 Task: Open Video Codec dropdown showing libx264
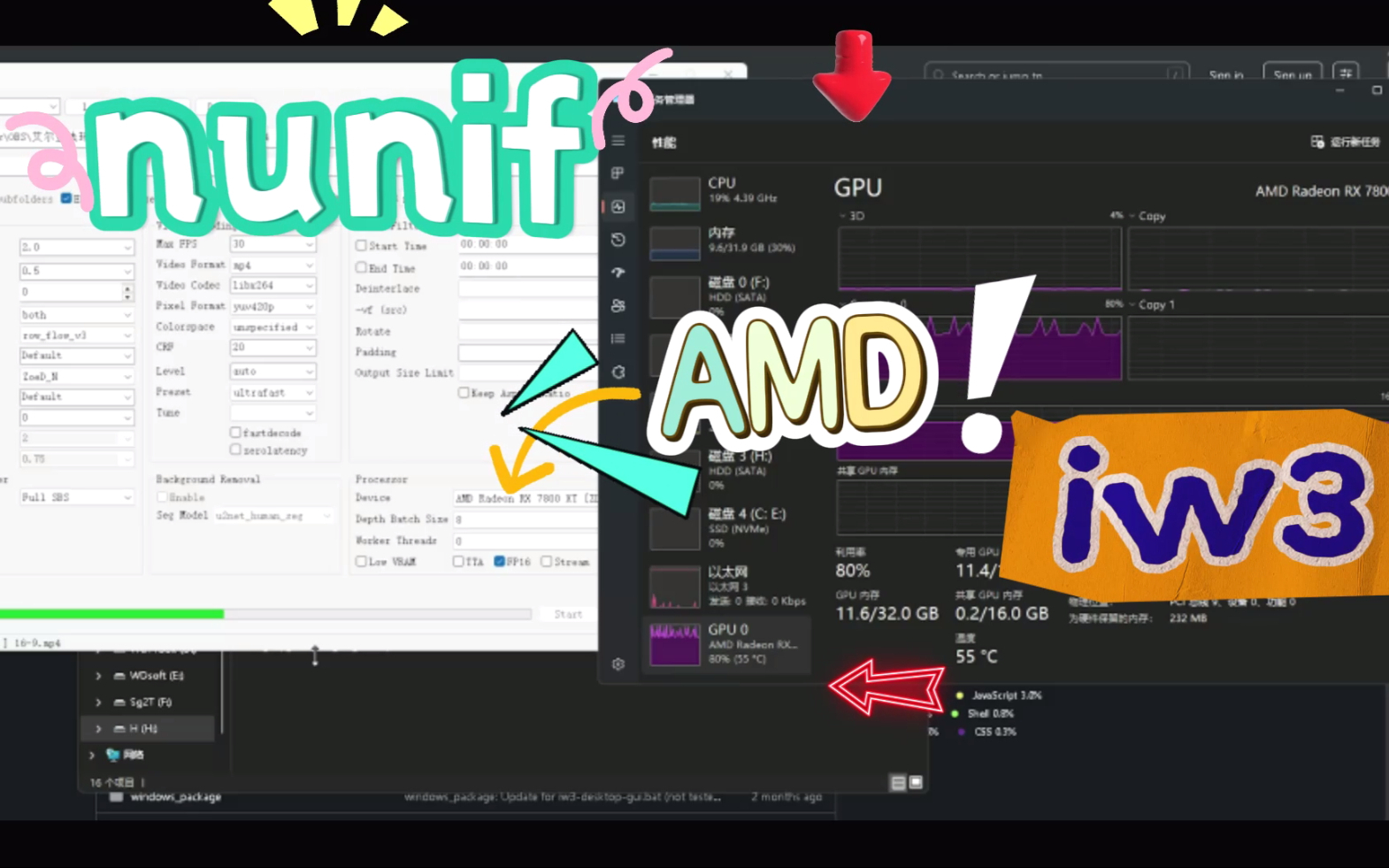coord(272,285)
